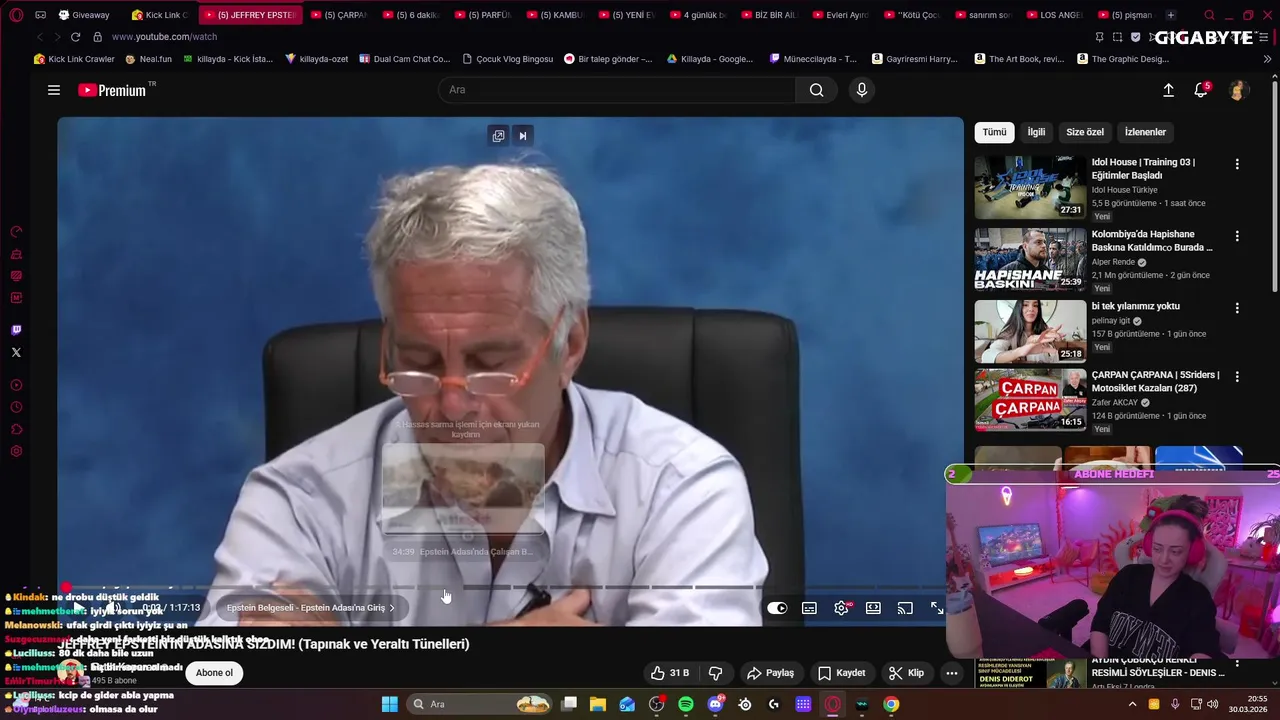Open Dual Cam Chat bookmark
1280x720 pixels.
point(404,59)
